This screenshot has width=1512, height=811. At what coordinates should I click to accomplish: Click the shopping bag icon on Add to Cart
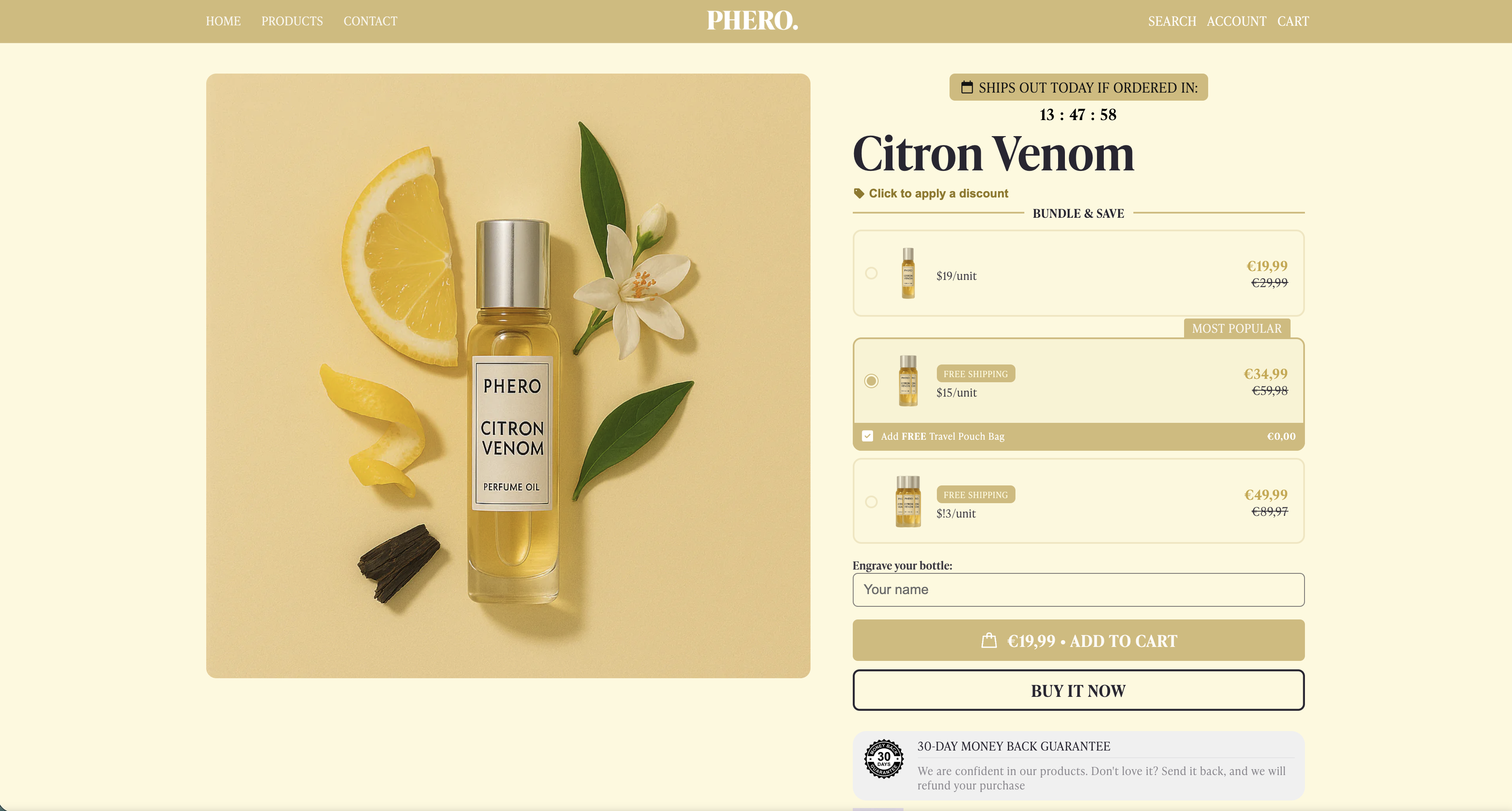(x=989, y=640)
